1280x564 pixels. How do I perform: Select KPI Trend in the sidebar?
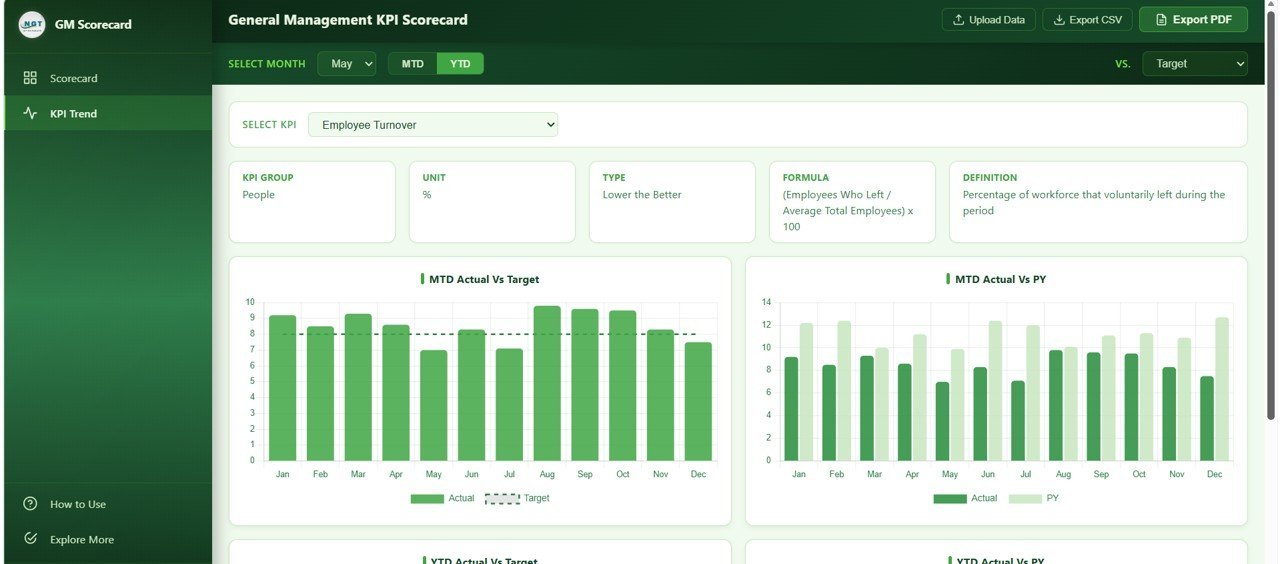point(73,114)
